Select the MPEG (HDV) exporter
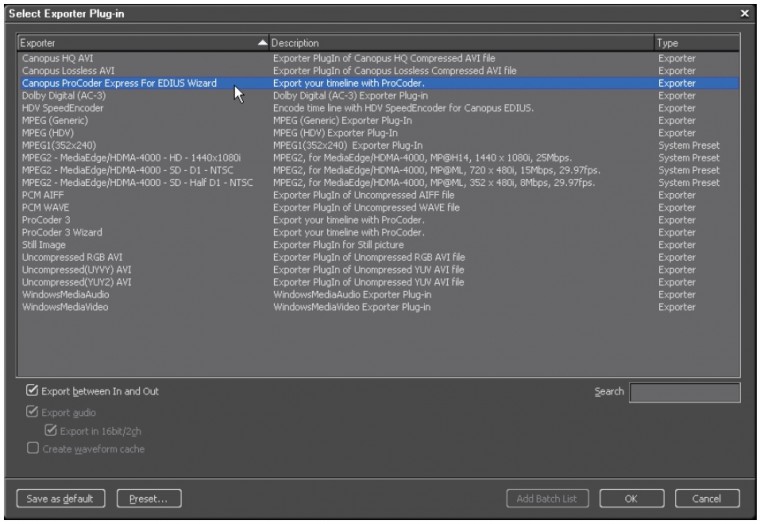The image size is (760, 524). tap(378, 133)
